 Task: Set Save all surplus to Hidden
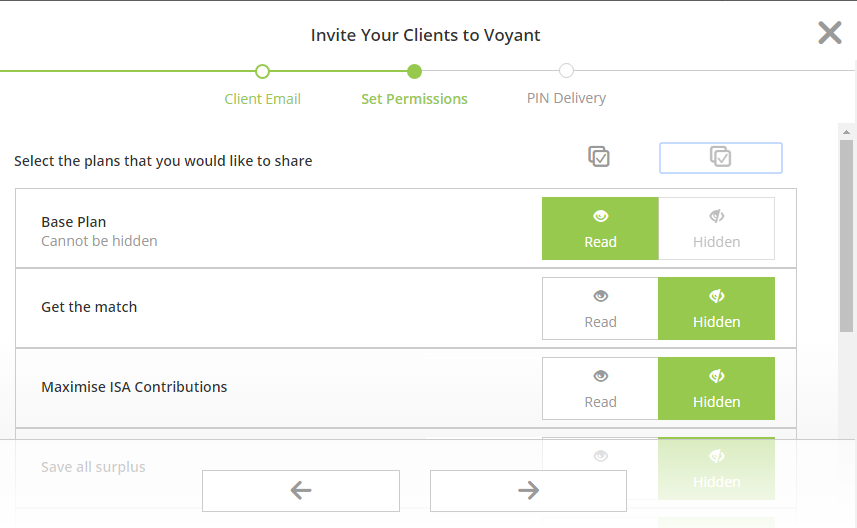(717, 468)
